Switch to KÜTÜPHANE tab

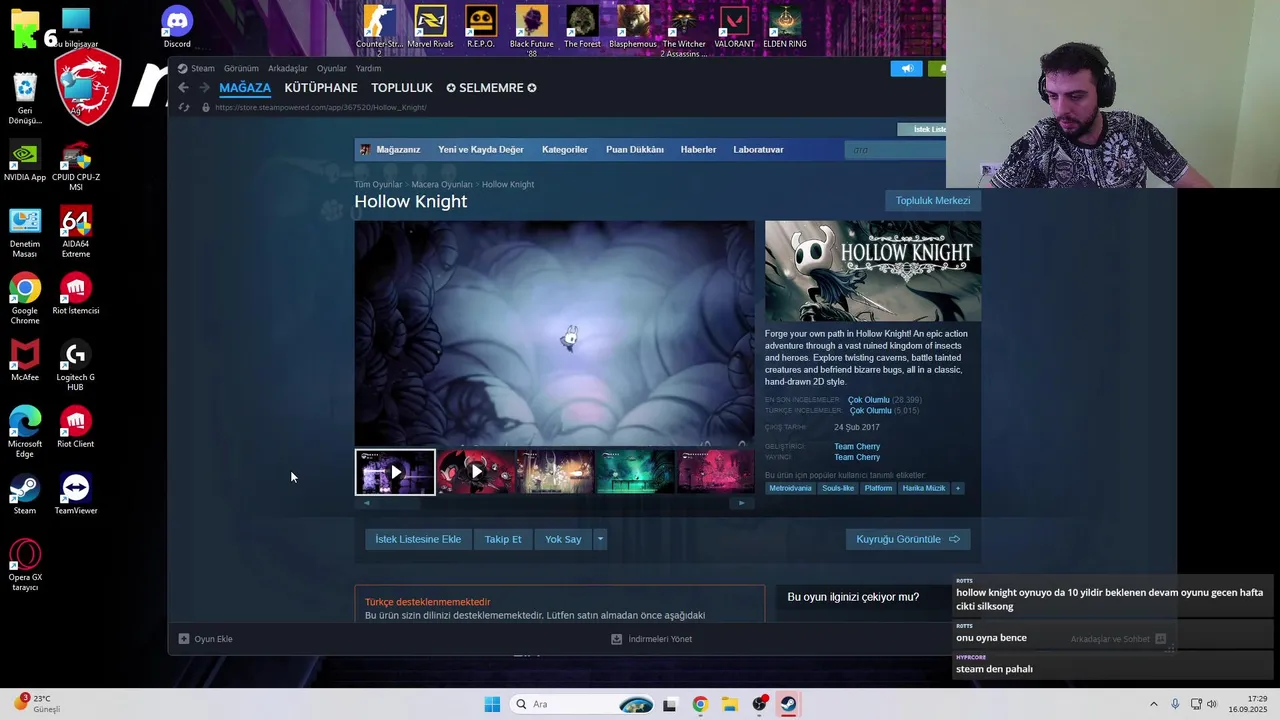point(321,88)
